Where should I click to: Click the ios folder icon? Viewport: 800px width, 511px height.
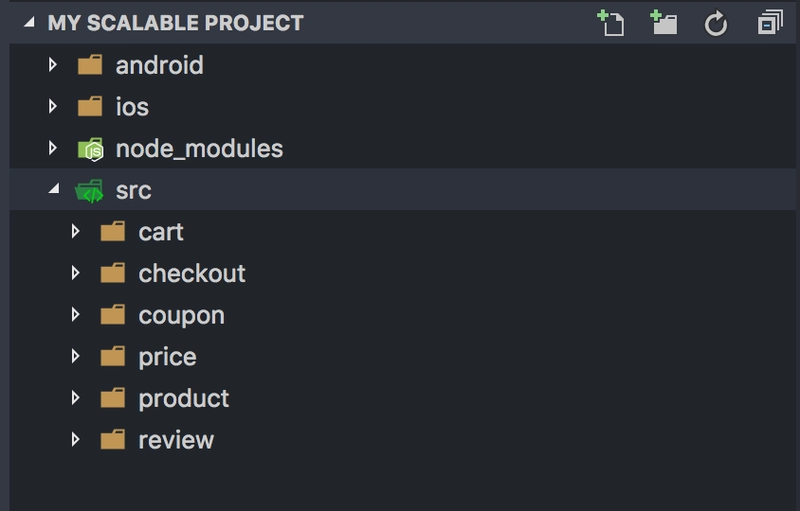(x=90, y=107)
